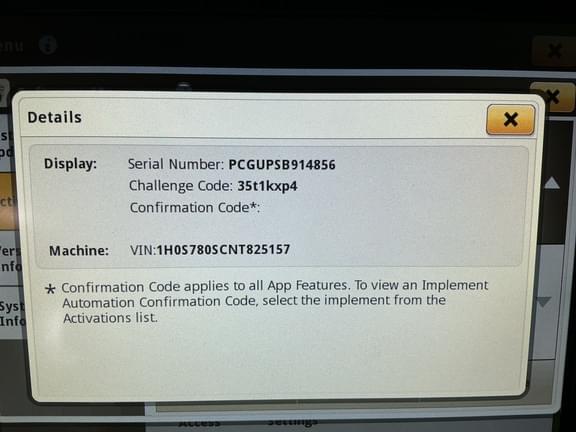Click the VIN 1H0S780SCNT825157
The height and width of the screenshot is (432, 576).
point(223,250)
